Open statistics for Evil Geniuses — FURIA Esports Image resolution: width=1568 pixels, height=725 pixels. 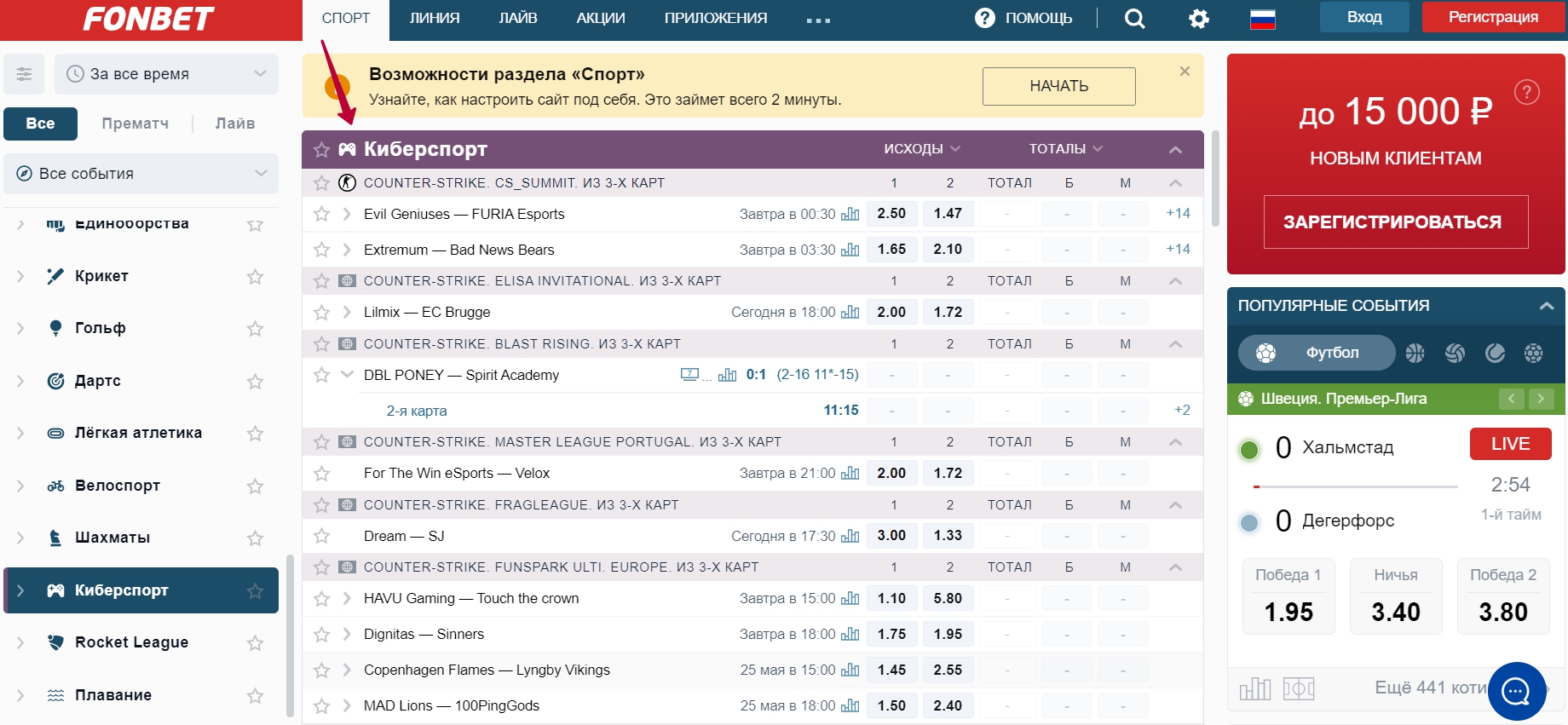(x=850, y=214)
